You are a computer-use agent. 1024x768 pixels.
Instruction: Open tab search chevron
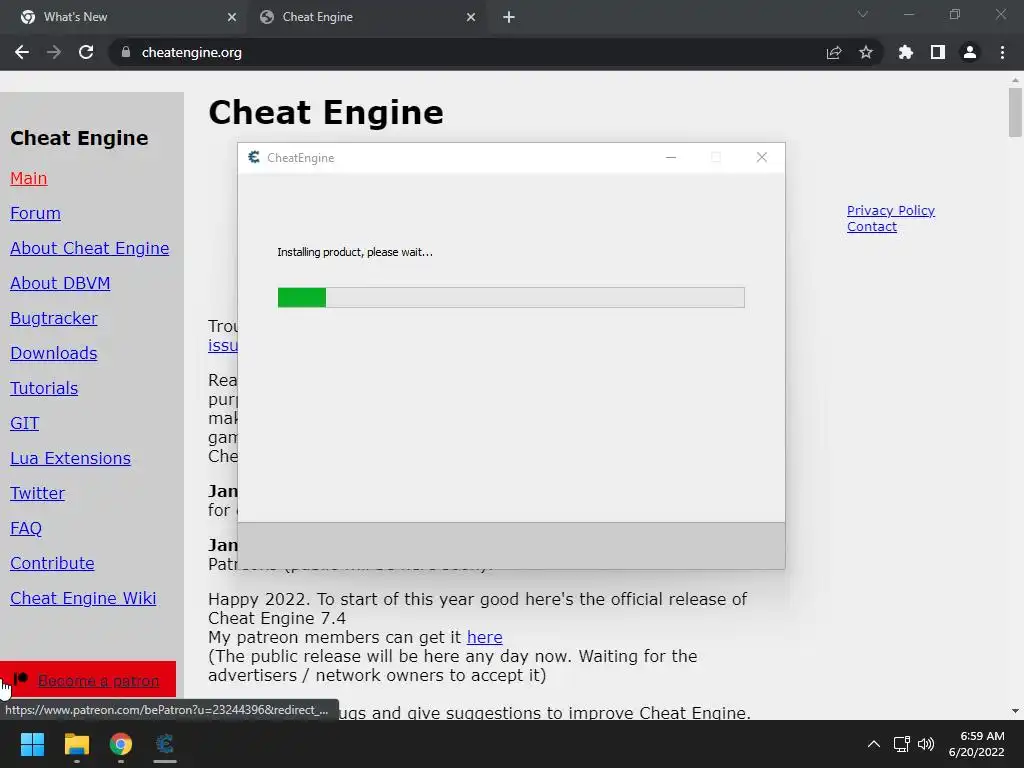click(x=863, y=14)
